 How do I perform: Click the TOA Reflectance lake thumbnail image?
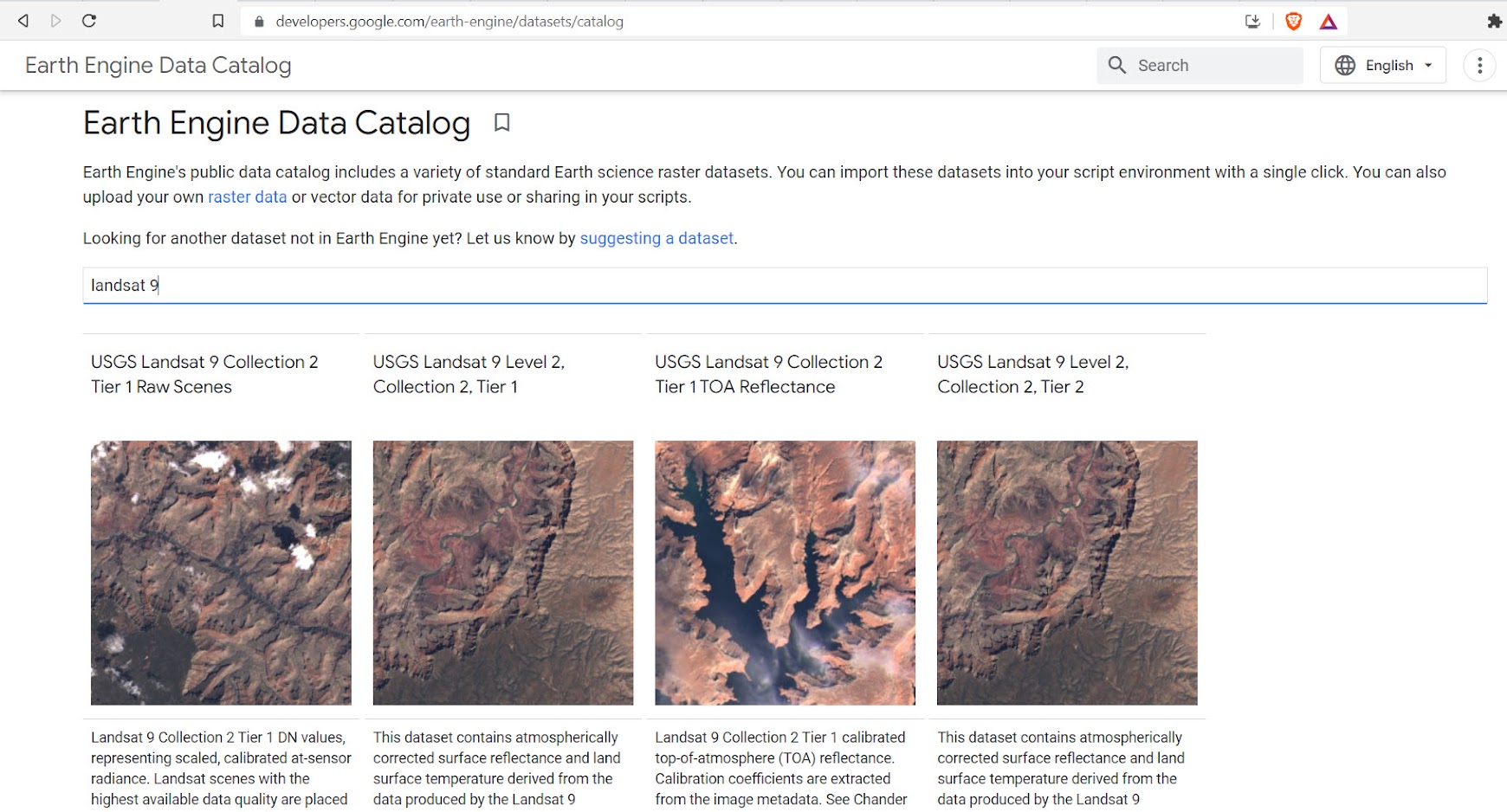pyautogui.click(x=785, y=573)
